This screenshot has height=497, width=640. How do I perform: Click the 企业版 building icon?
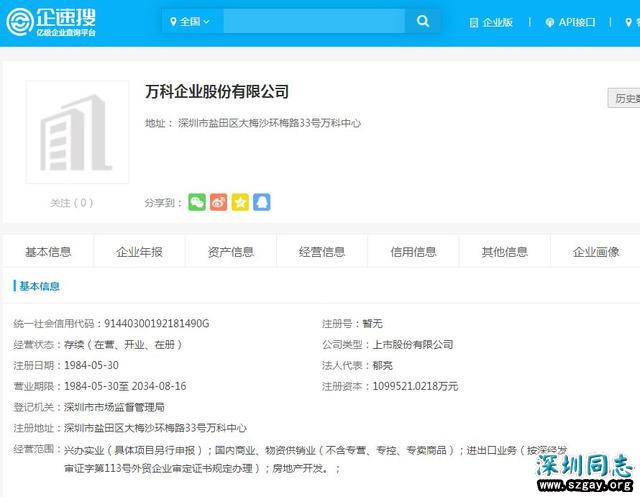473,22
